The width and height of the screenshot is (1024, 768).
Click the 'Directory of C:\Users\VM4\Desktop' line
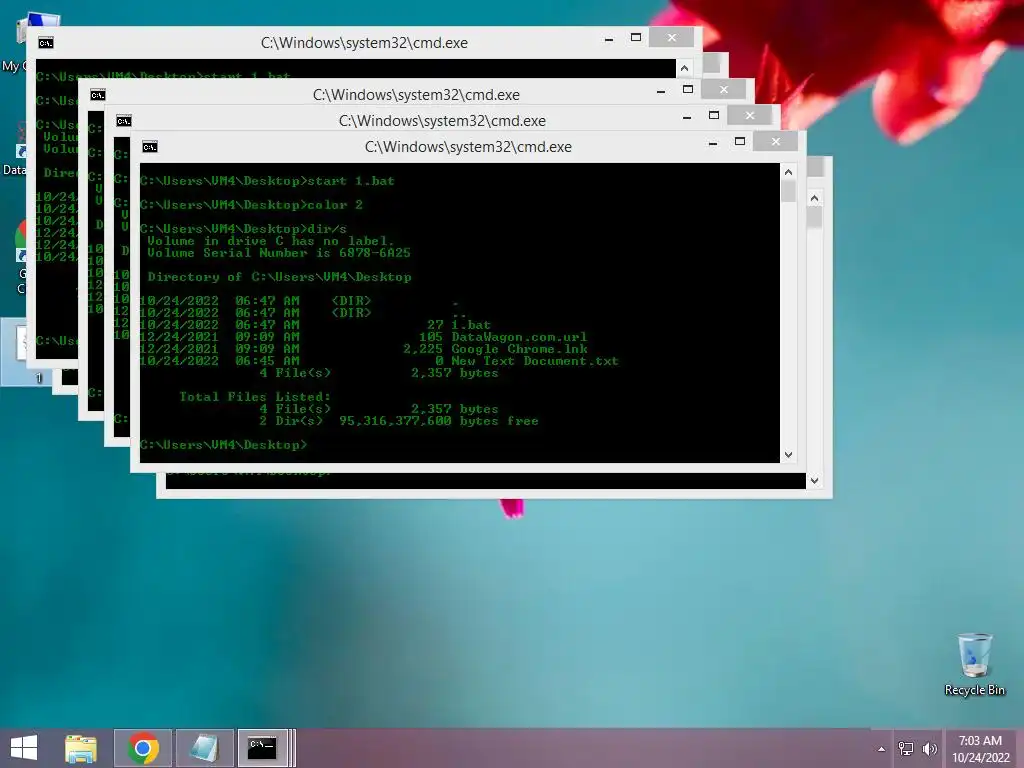280,277
